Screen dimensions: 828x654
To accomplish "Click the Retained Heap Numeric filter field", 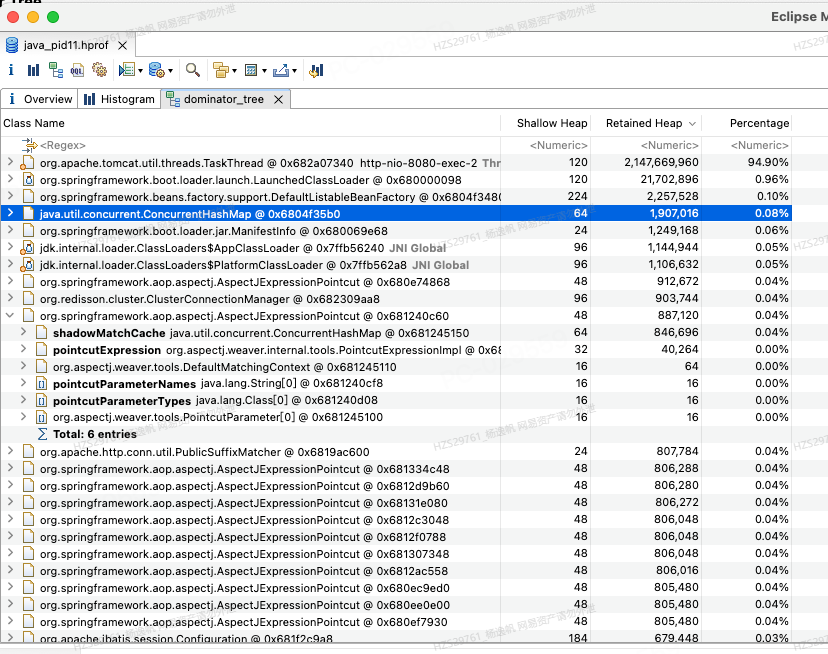I will tap(646, 145).
